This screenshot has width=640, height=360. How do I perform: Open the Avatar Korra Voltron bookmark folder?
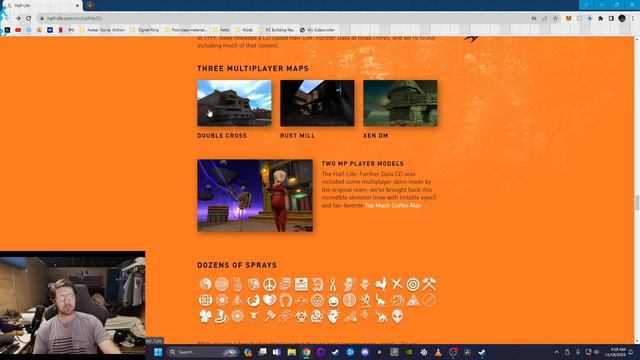[x=102, y=30]
